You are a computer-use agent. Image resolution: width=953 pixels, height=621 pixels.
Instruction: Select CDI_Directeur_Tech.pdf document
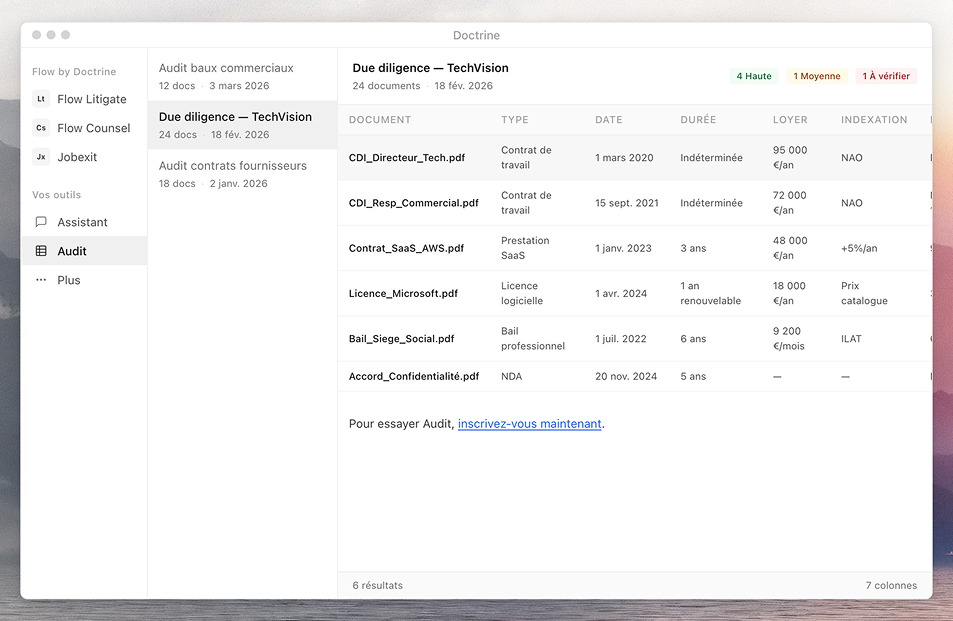click(407, 157)
